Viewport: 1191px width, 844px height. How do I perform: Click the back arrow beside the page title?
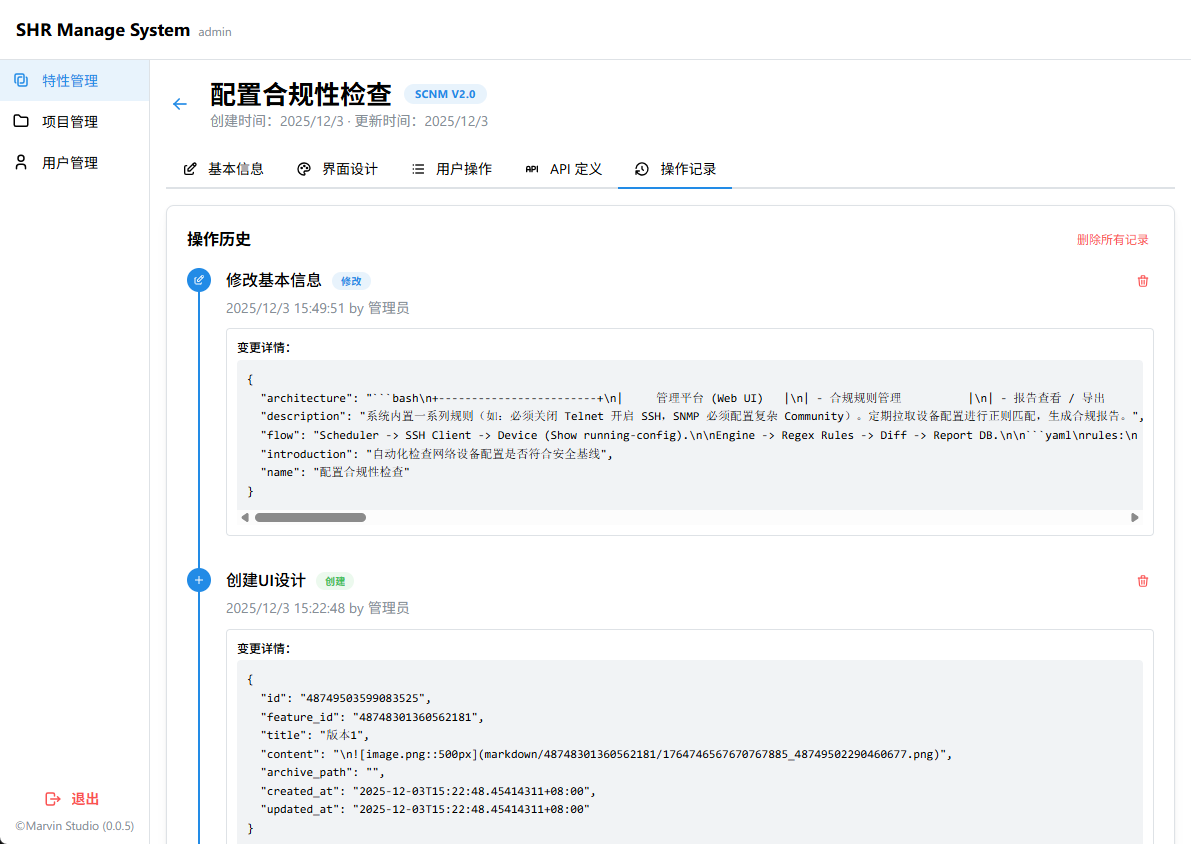(x=180, y=104)
